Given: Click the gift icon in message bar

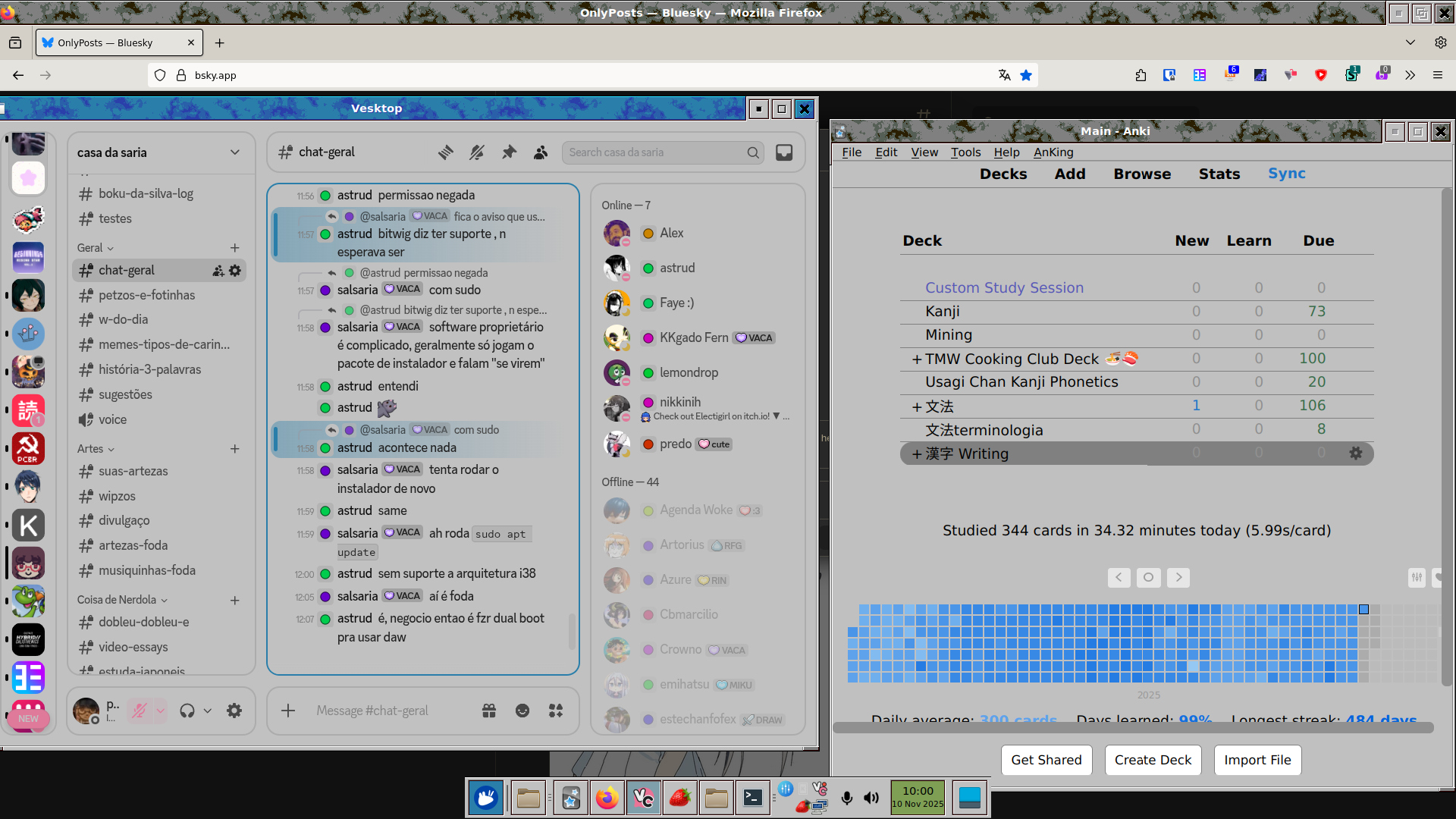Looking at the screenshot, I should click(489, 711).
